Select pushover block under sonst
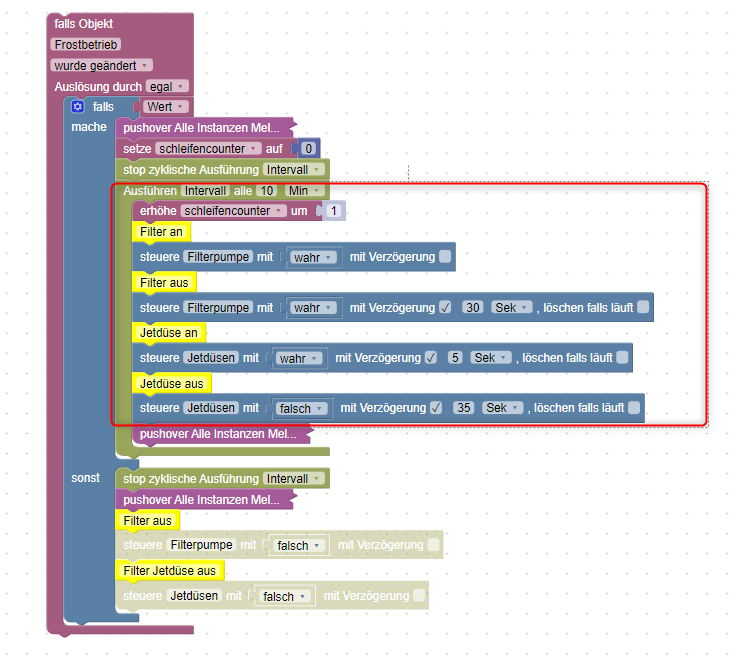The height and width of the screenshot is (664, 745). (x=204, y=500)
